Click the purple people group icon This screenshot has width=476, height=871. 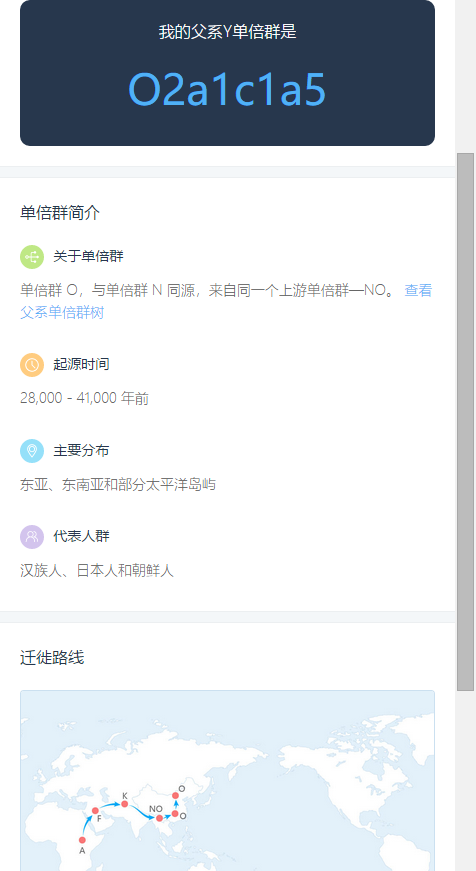click(32, 537)
